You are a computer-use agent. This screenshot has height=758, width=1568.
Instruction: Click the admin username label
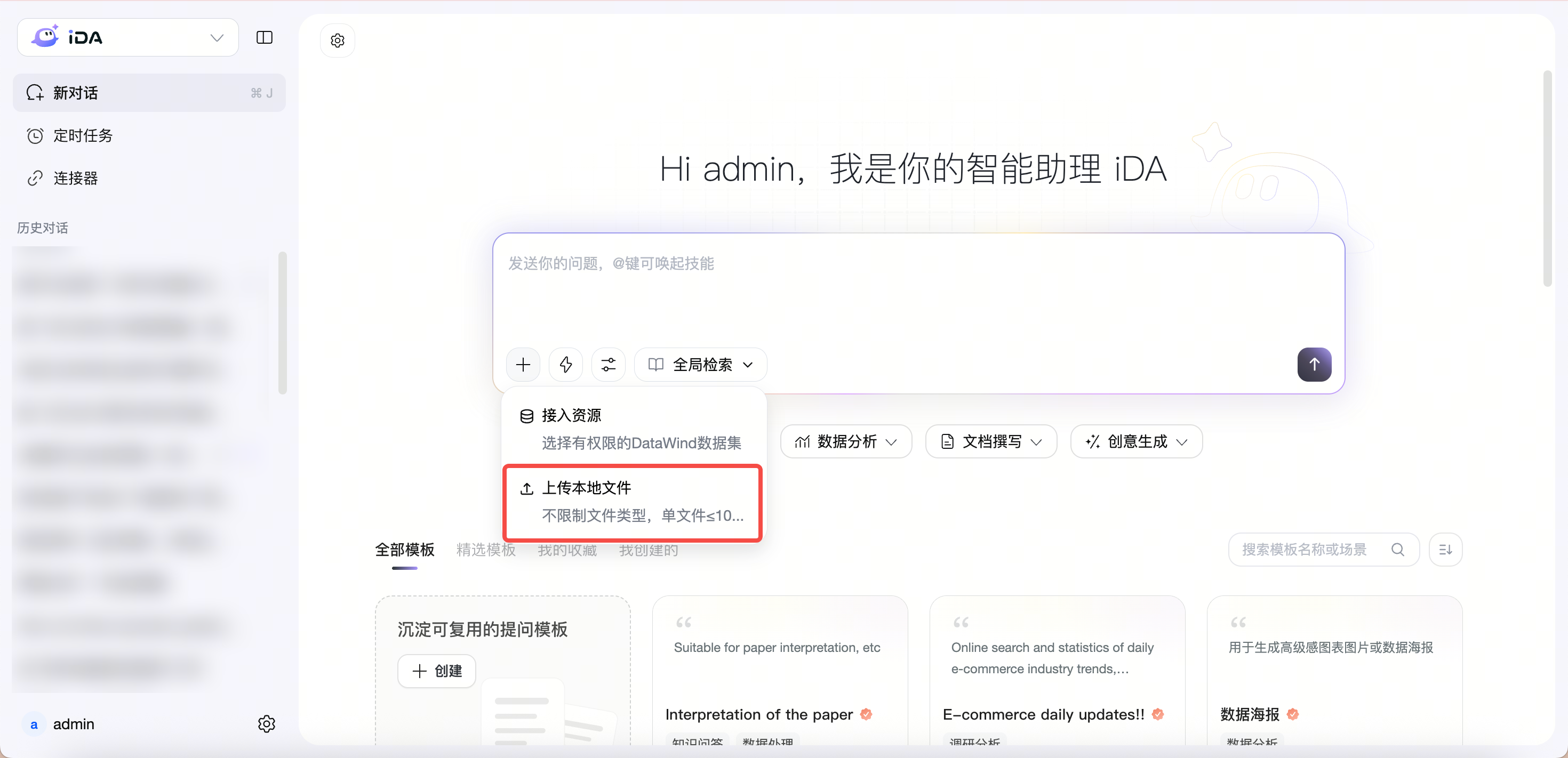coord(74,724)
